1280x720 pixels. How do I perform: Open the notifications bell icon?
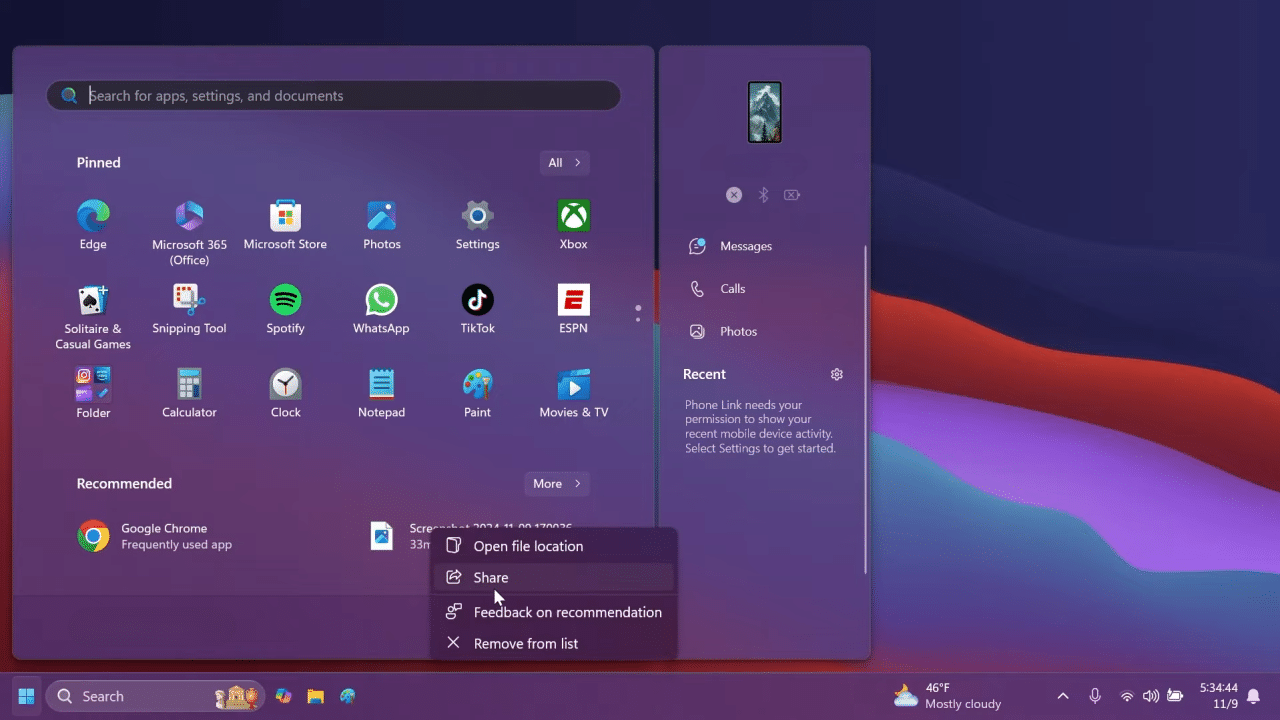(1253, 696)
